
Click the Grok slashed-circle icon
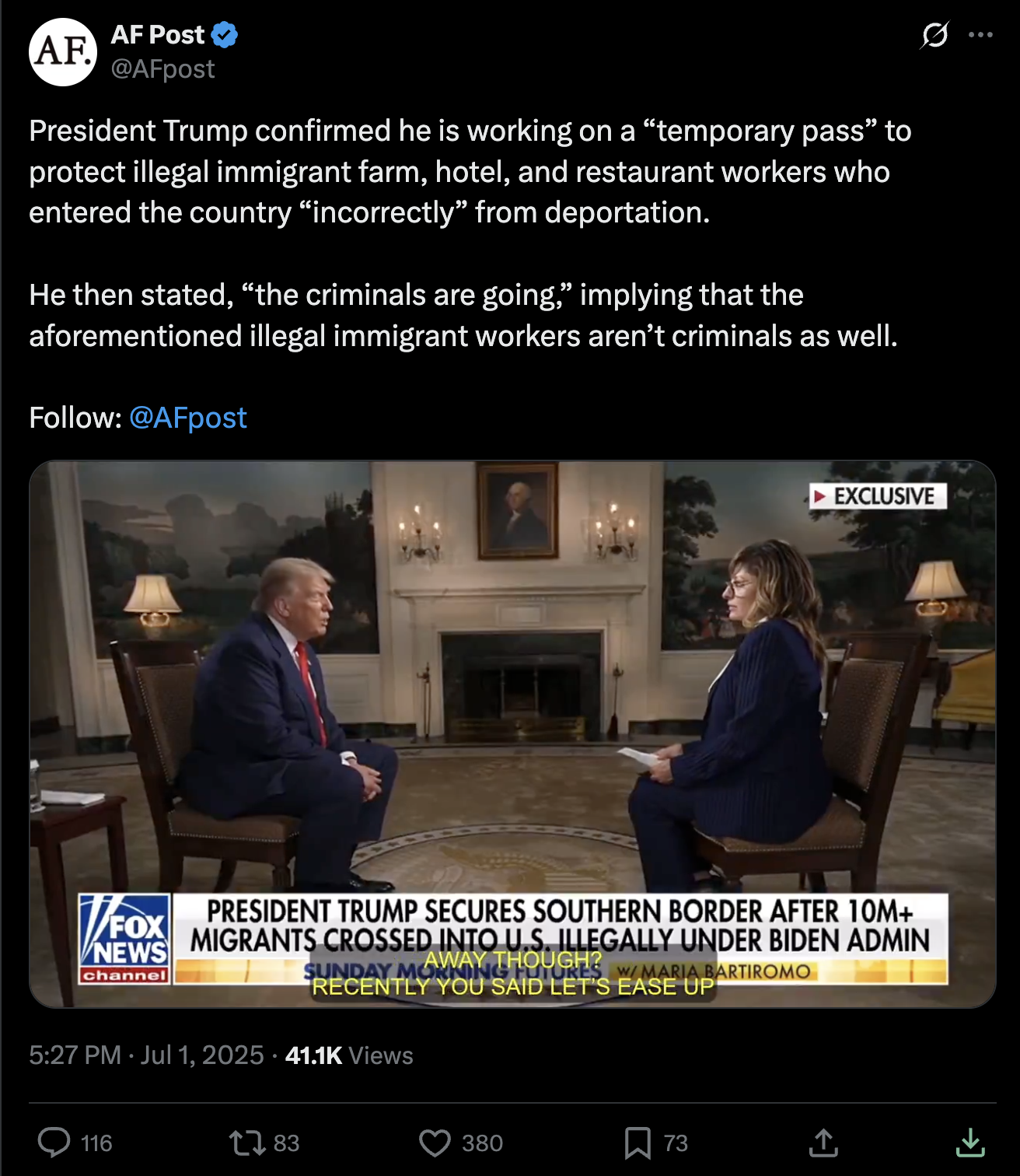(934, 35)
